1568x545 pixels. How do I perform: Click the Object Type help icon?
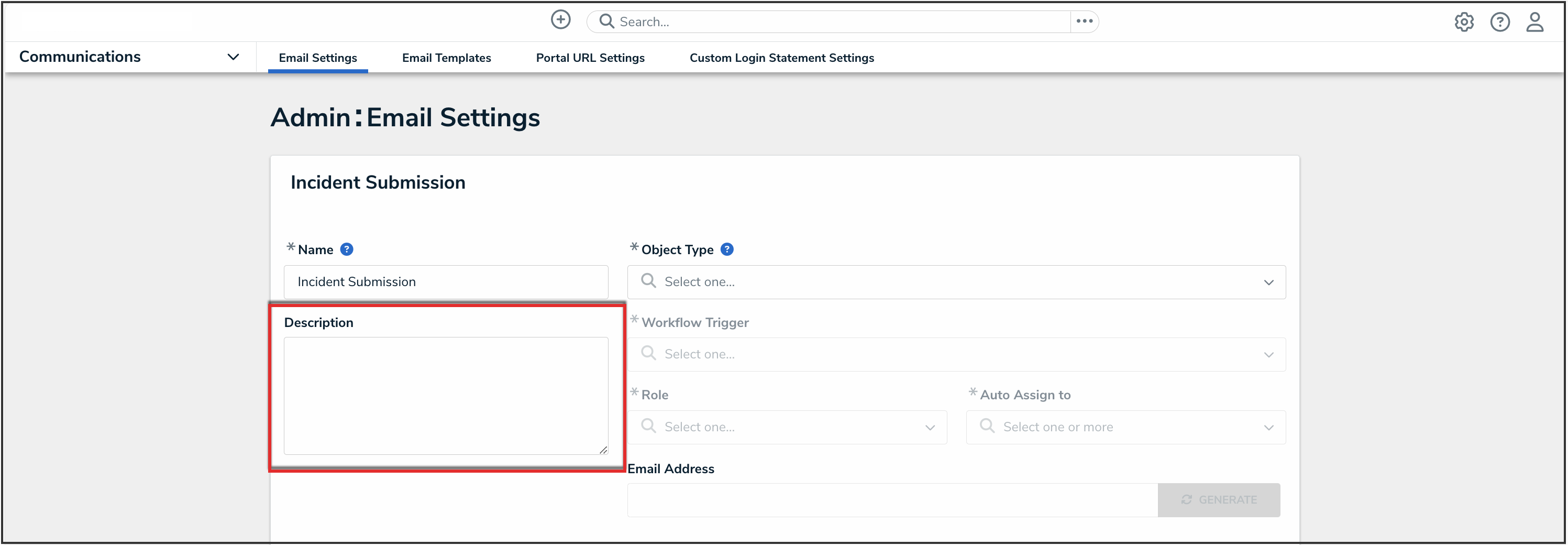click(x=727, y=249)
